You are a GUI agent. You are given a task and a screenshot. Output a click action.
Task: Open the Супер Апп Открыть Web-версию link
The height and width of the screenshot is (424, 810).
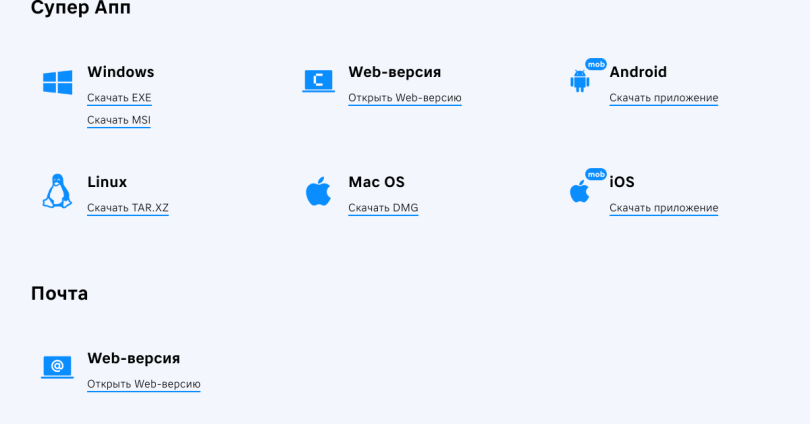tap(404, 98)
